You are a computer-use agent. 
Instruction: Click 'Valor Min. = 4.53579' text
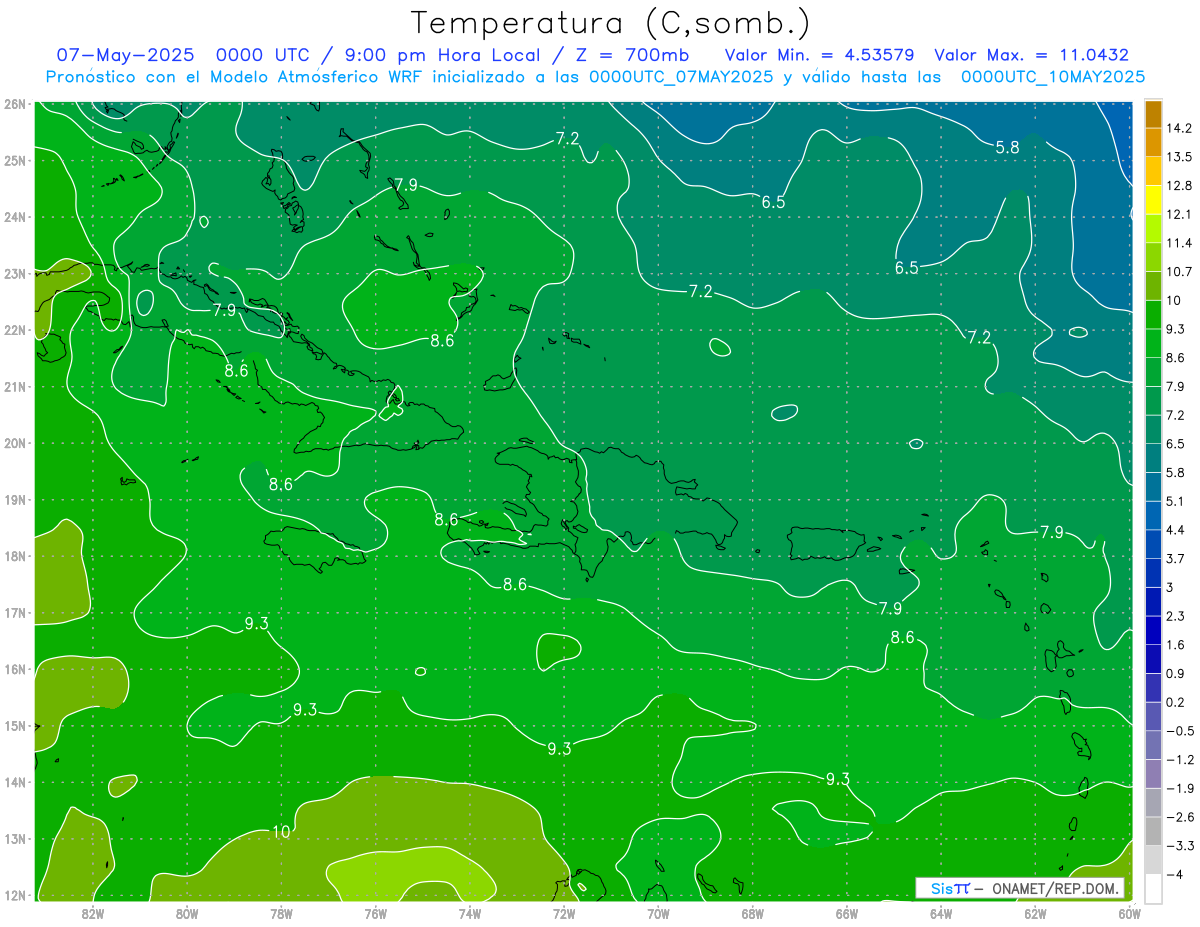[819, 55]
